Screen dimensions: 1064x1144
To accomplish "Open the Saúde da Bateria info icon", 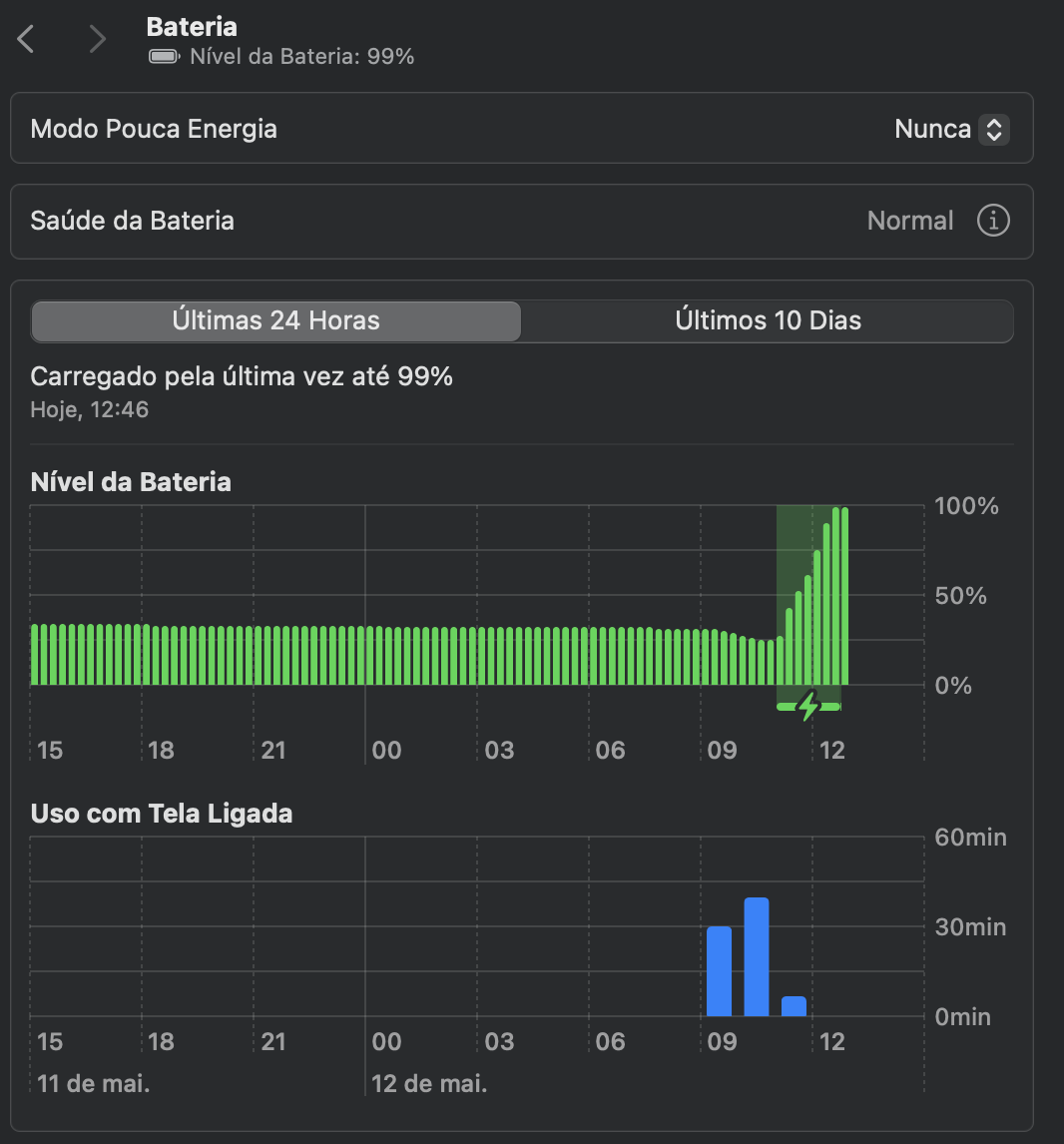I will click(x=992, y=221).
